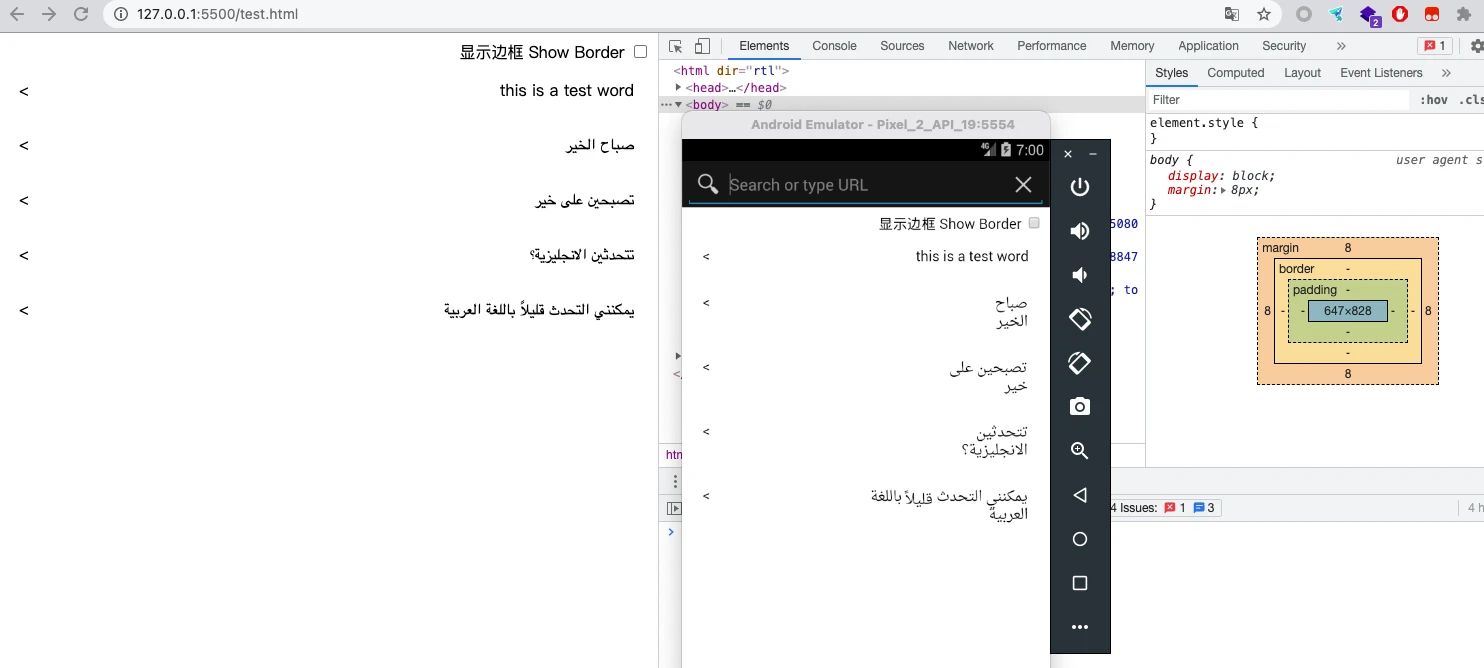This screenshot has height=668, width=1484.
Task: Reload the page with the browser refresh button
Action: click(x=82, y=15)
